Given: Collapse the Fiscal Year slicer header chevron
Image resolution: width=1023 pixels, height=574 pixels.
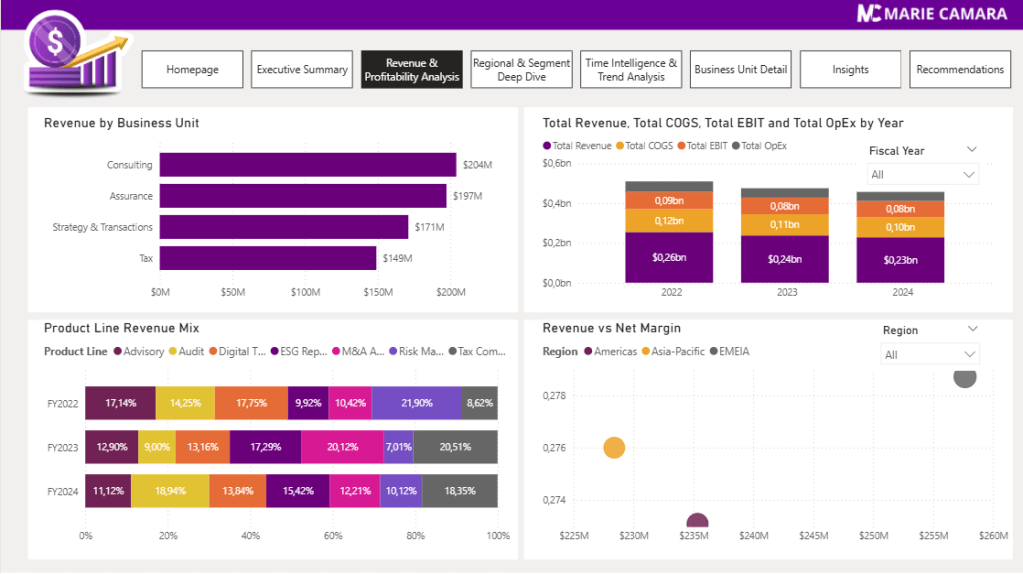Looking at the screenshot, I should point(971,150).
